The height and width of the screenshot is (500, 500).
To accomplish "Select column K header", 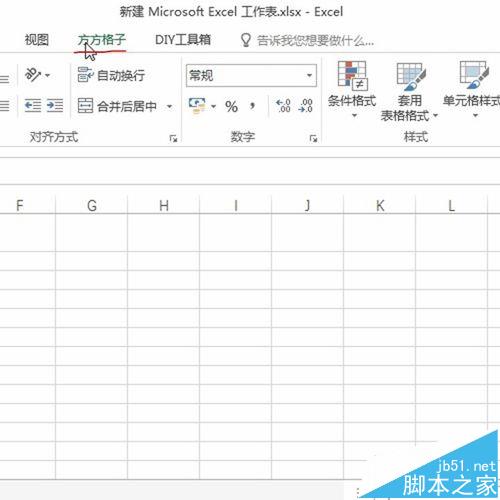I will point(380,205).
